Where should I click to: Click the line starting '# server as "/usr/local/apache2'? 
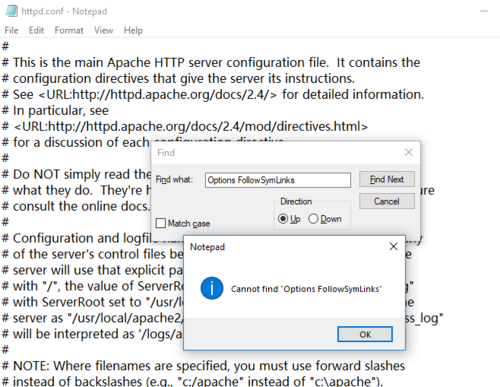click(x=93, y=318)
